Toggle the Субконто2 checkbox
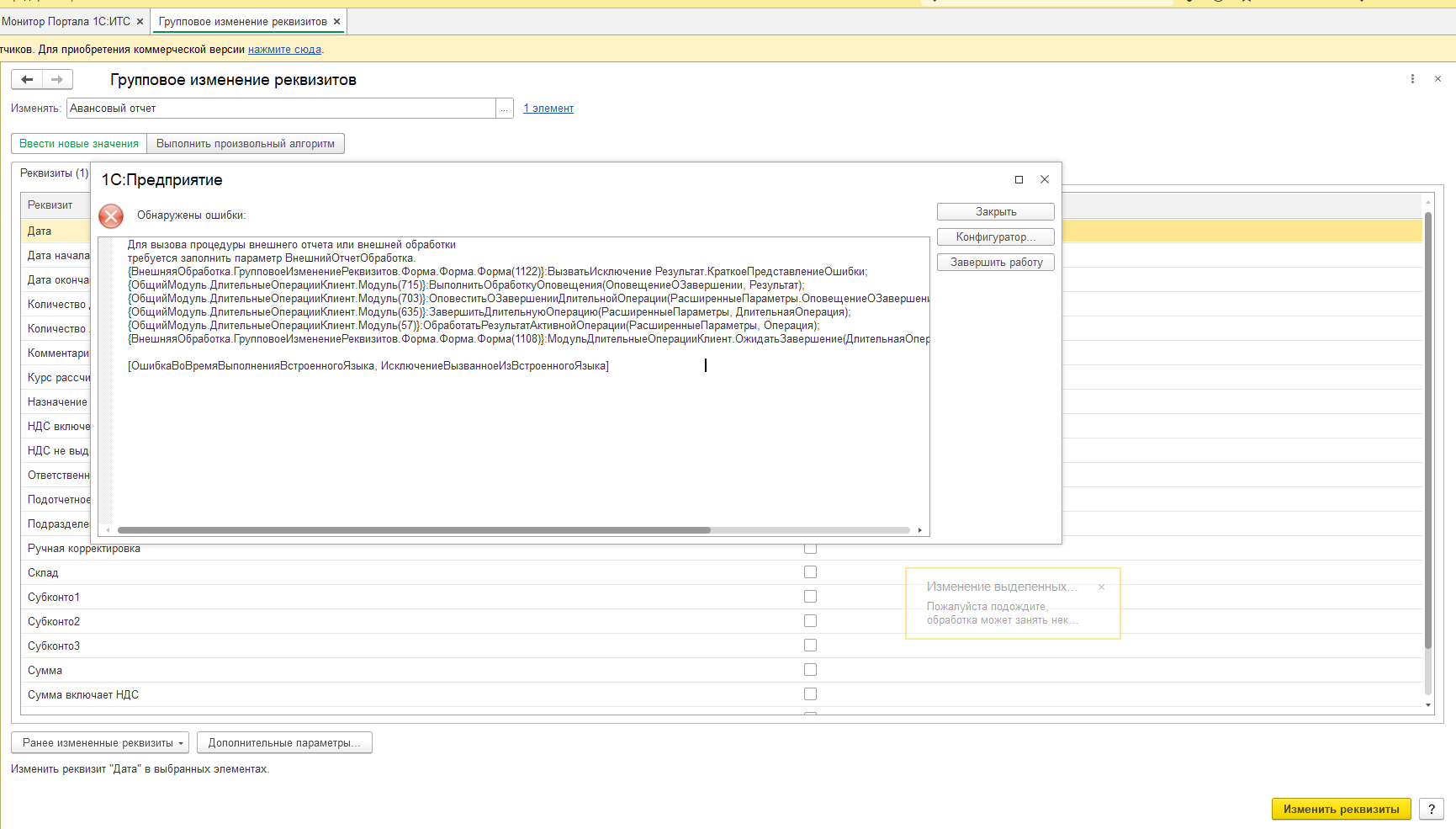 [x=810, y=621]
